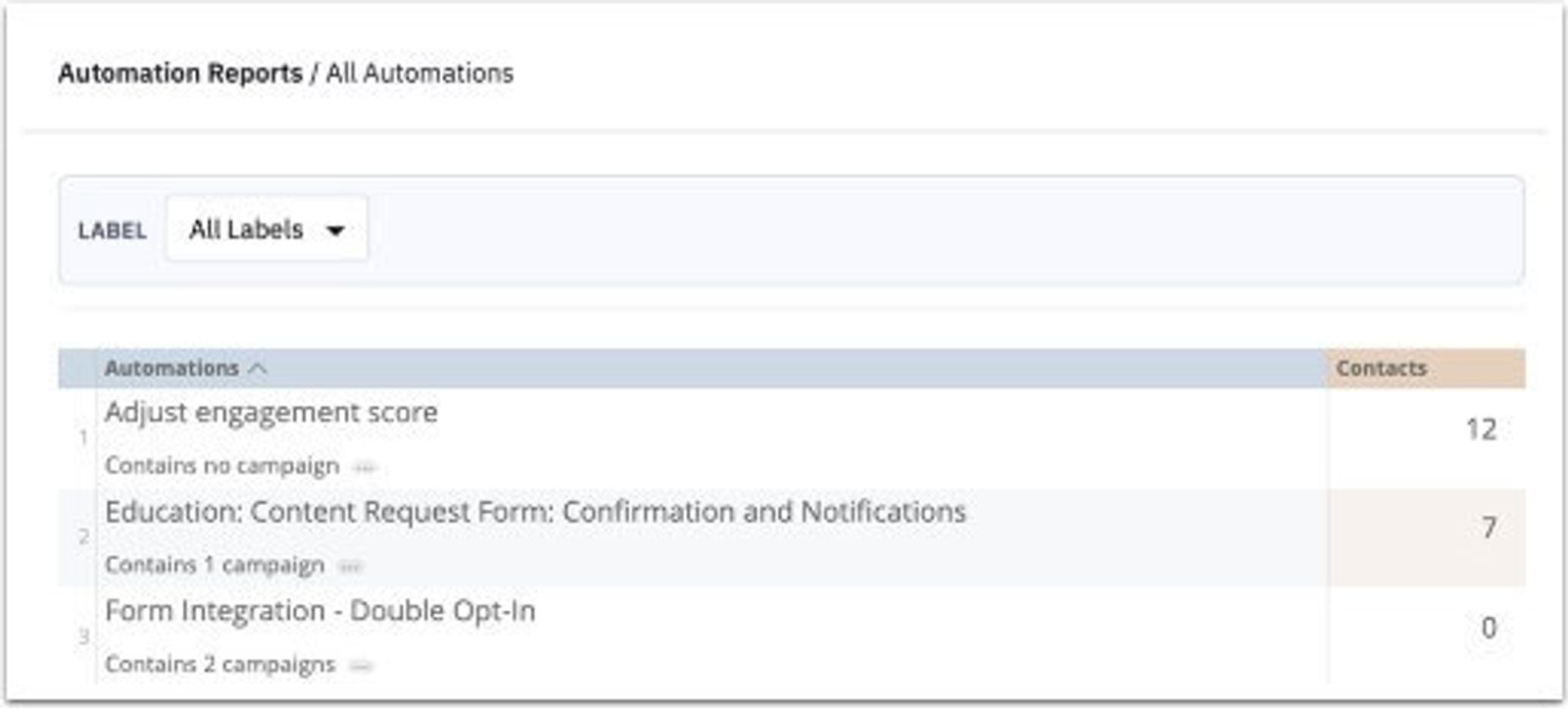Image resolution: width=1568 pixels, height=708 pixels.
Task: Click the Automations column sort chevron
Action: [x=258, y=369]
